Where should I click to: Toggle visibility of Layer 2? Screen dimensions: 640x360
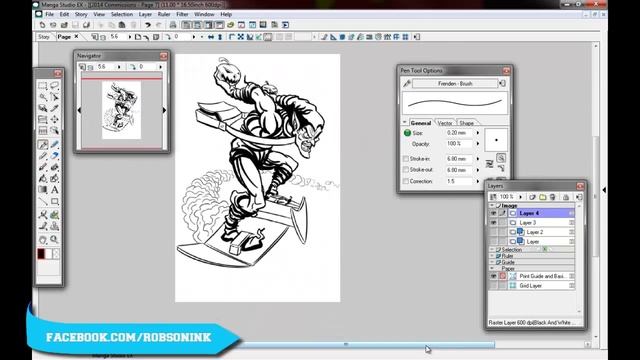point(493,232)
